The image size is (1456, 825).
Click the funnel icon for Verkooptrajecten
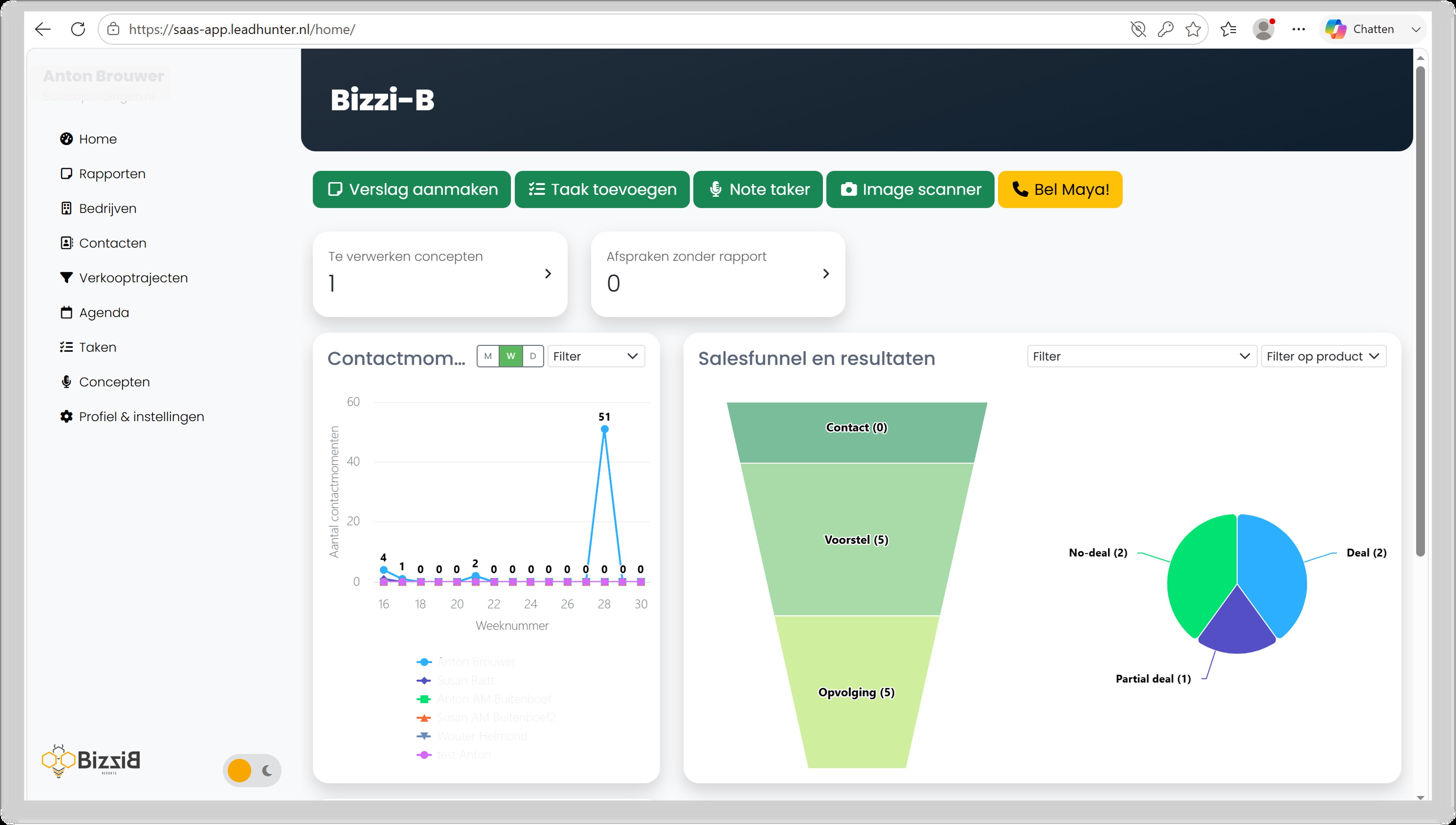[66, 278]
